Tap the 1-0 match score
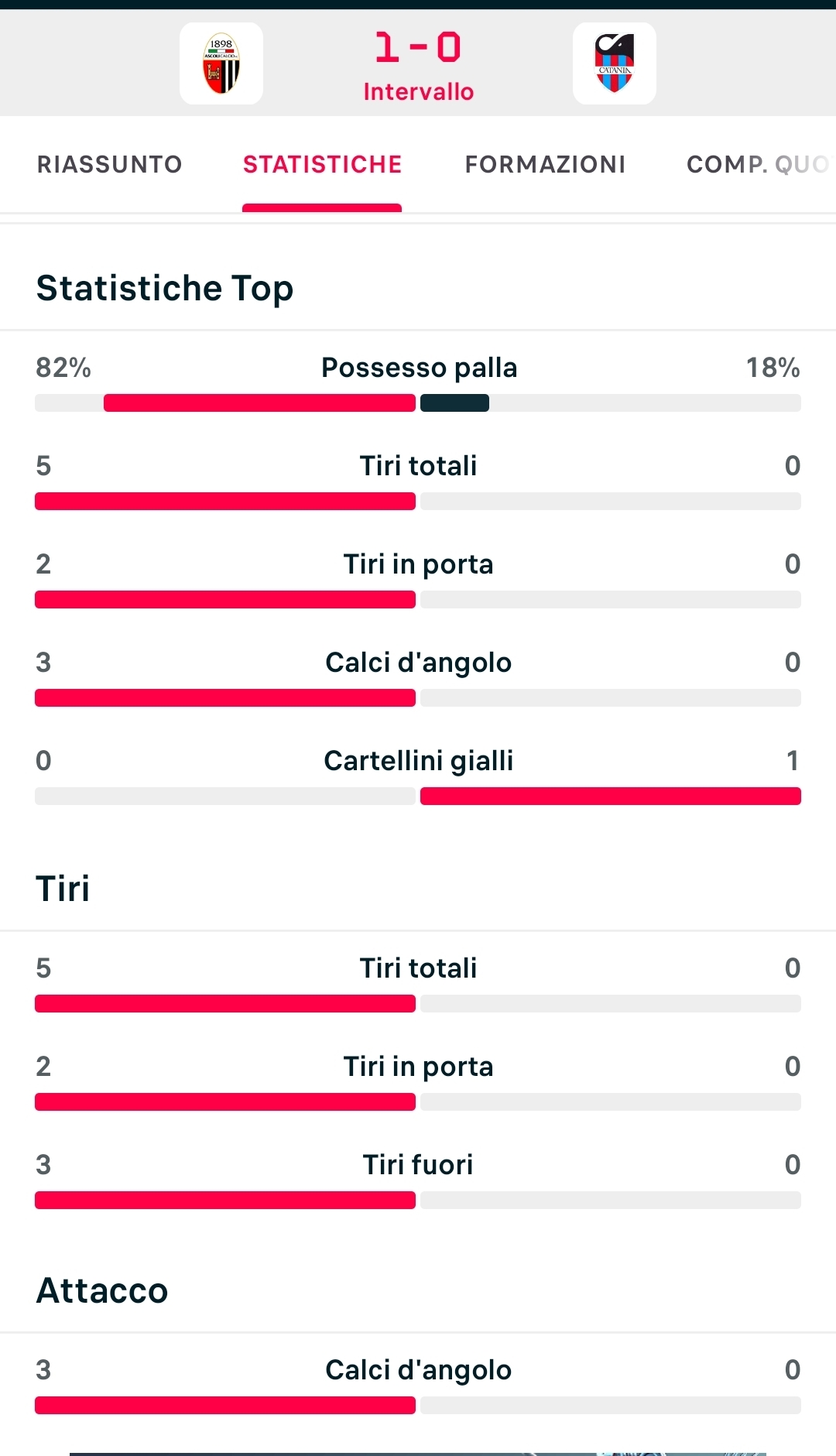 tap(418, 47)
